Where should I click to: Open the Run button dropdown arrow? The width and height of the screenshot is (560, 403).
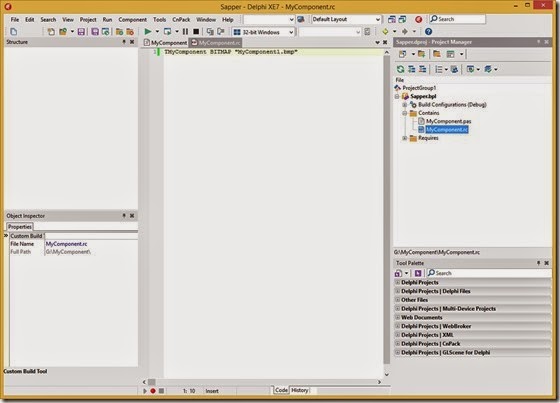[157, 32]
